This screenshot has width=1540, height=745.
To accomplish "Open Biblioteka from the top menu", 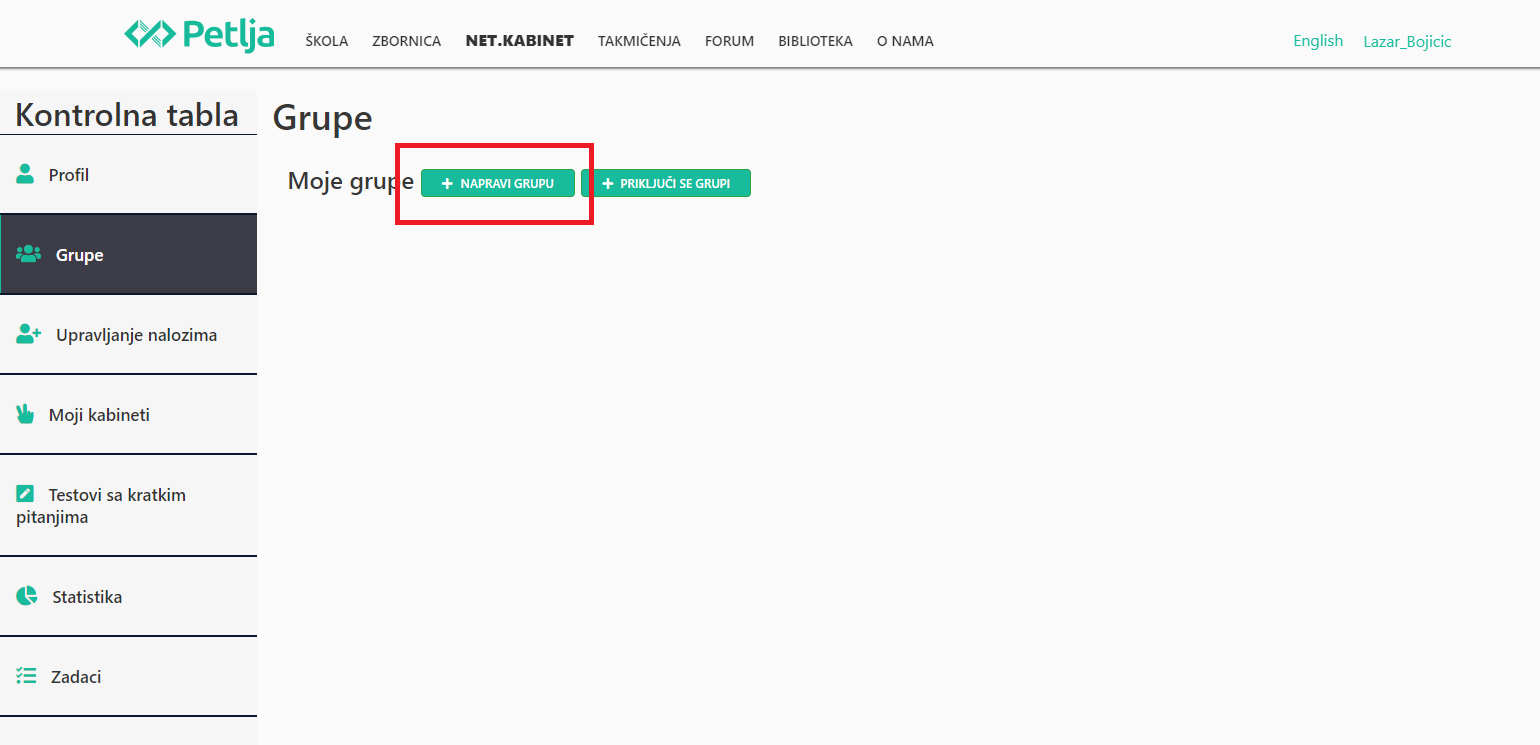I will pyautogui.click(x=815, y=41).
